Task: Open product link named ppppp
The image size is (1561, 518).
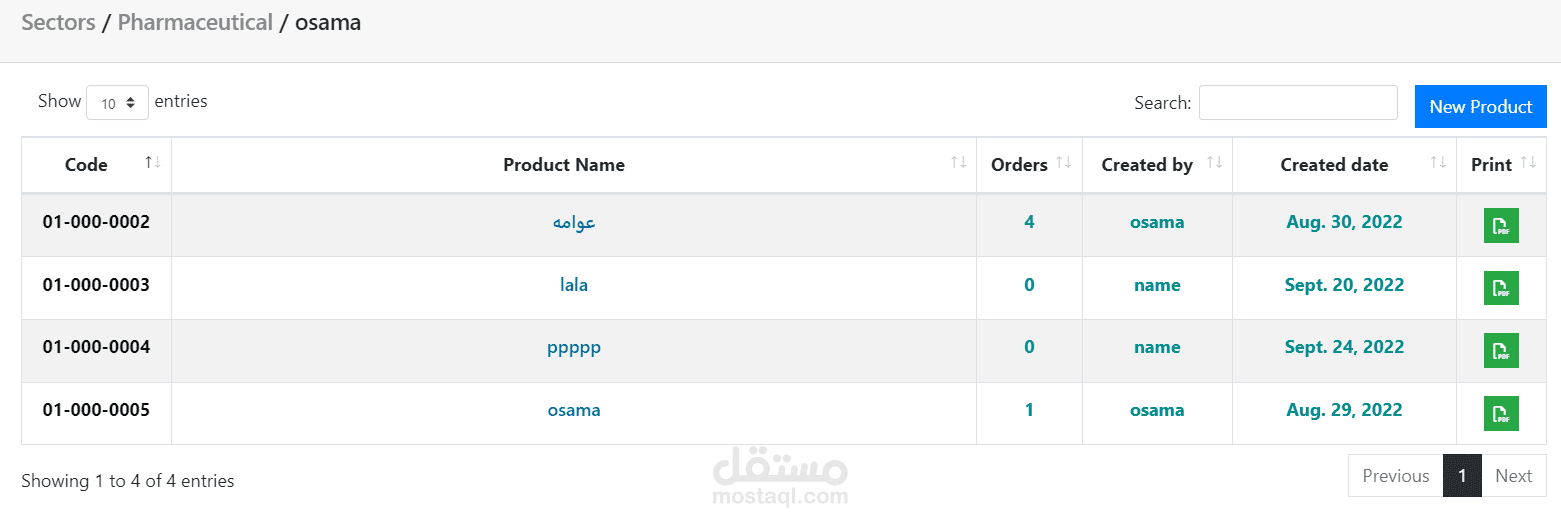Action: 574,347
